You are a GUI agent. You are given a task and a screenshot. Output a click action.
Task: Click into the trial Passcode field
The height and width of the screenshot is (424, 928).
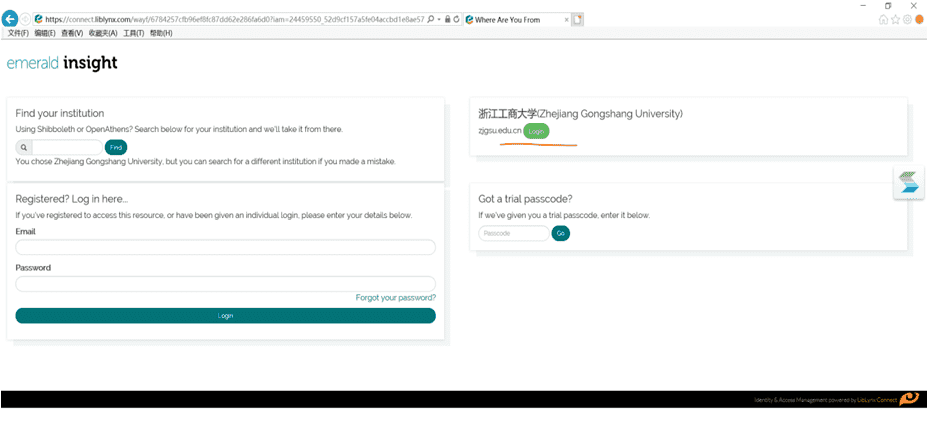[513, 233]
